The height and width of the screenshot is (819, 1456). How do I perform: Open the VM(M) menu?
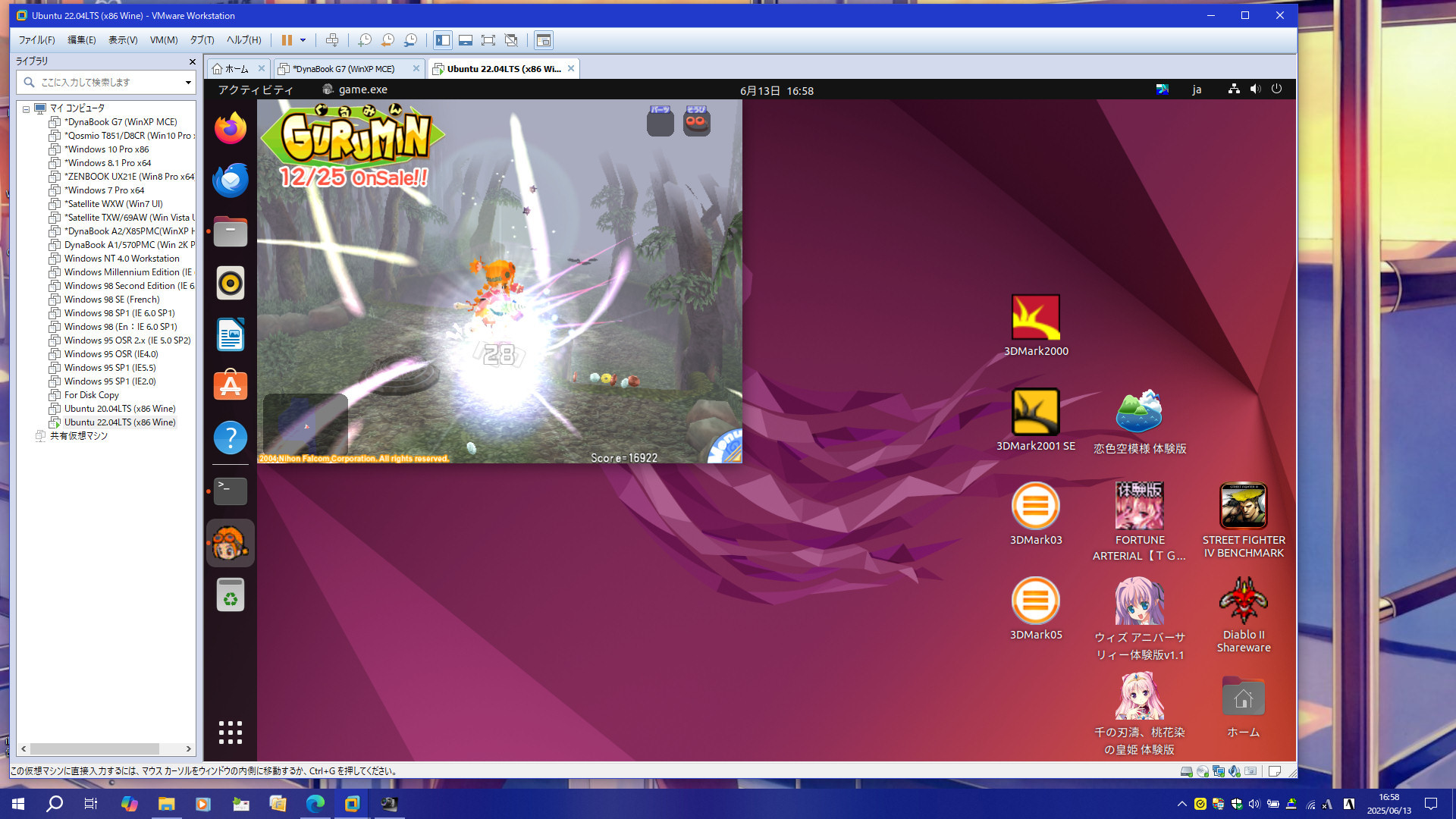coord(164,40)
